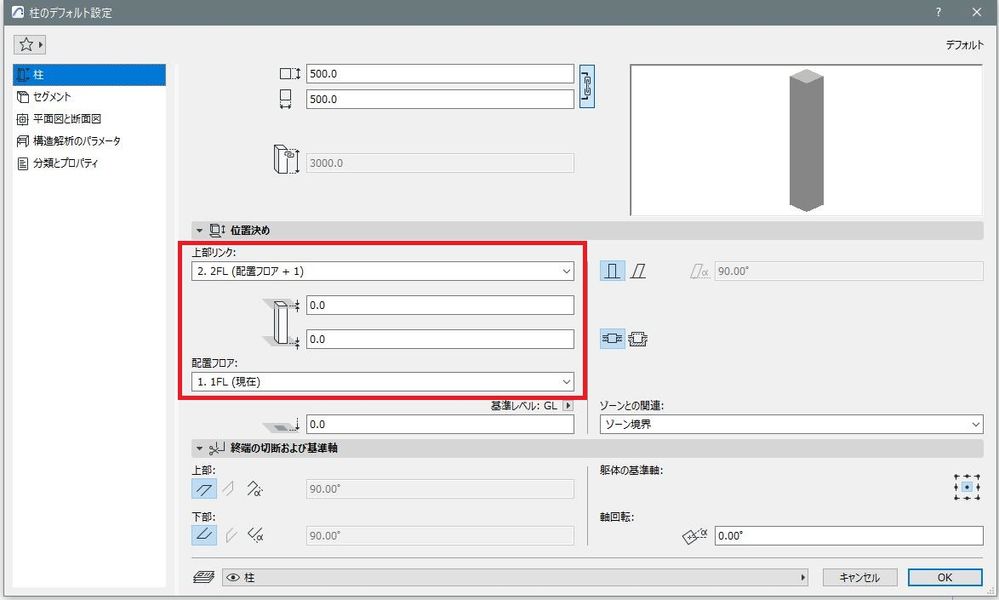Click the top offset 0.0 field
999x600 pixels.
click(440, 305)
